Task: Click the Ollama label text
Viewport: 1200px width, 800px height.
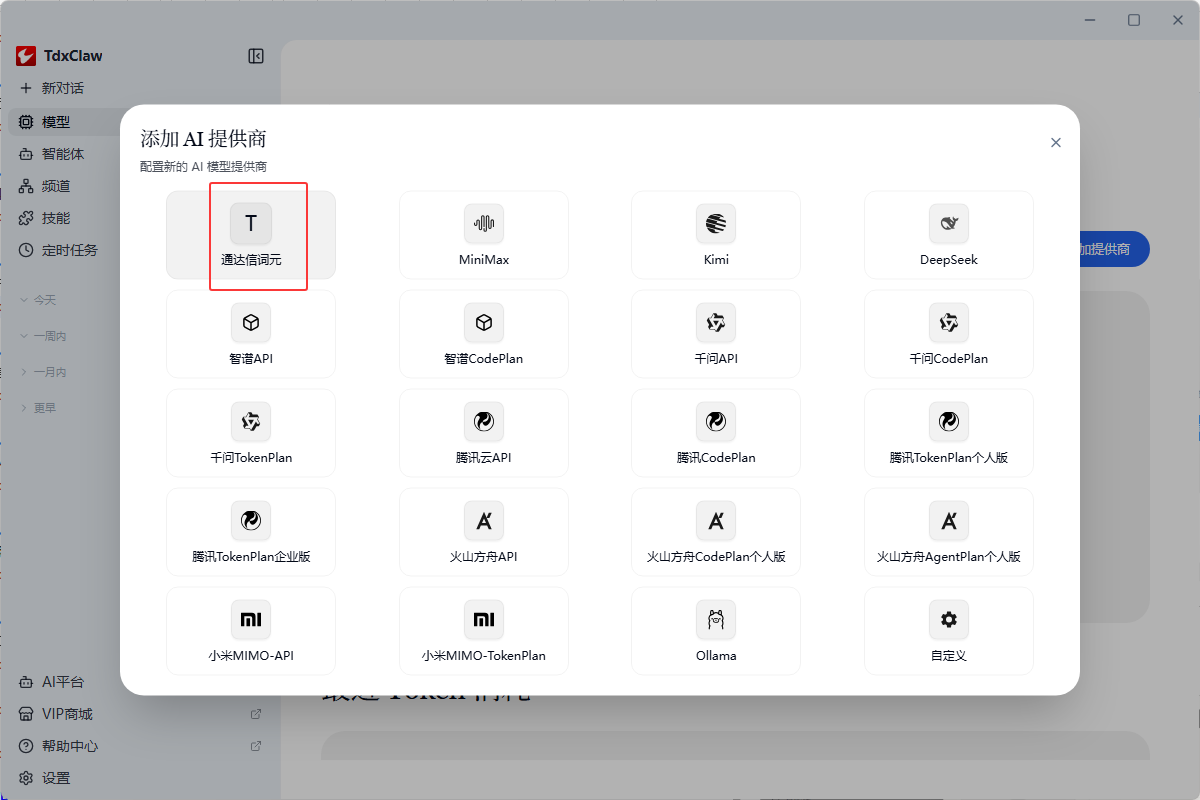Action: [x=716, y=656]
